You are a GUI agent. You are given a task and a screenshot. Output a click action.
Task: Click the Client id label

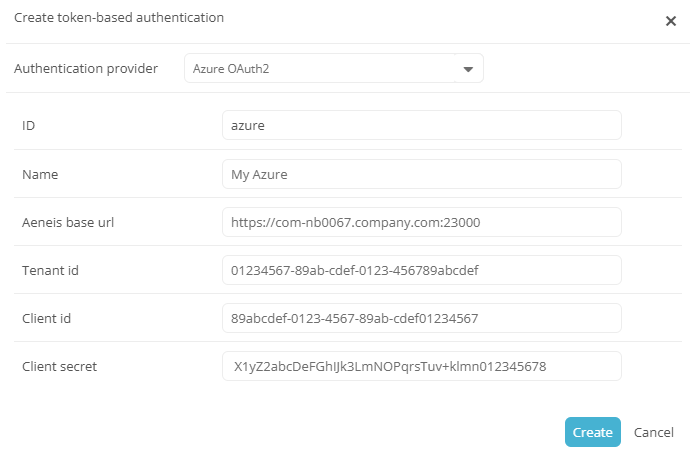(x=46, y=318)
